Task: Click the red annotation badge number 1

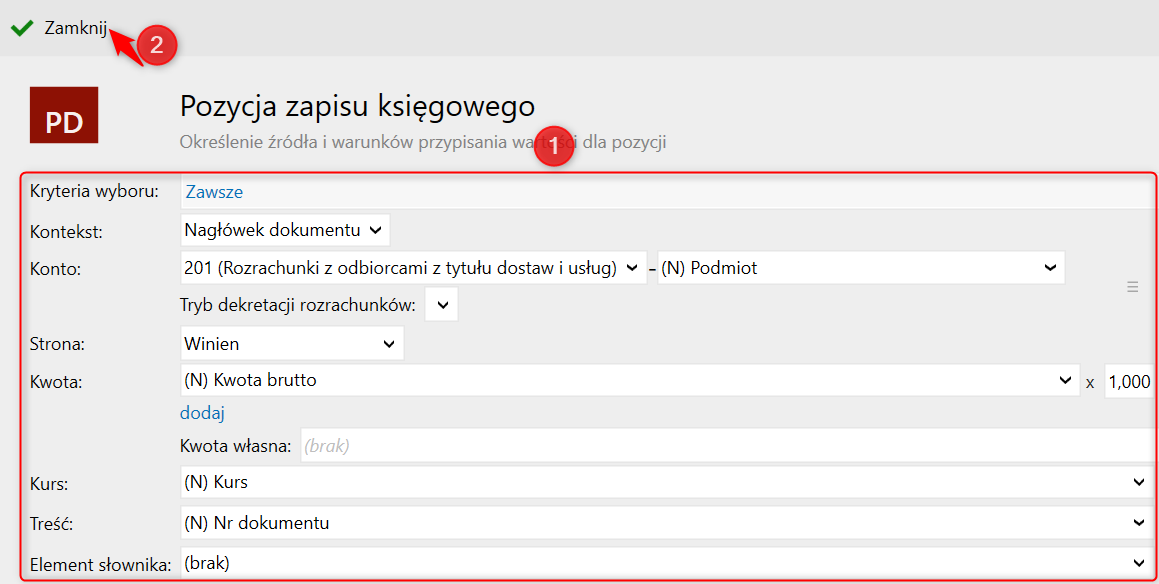Action: point(554,146)
